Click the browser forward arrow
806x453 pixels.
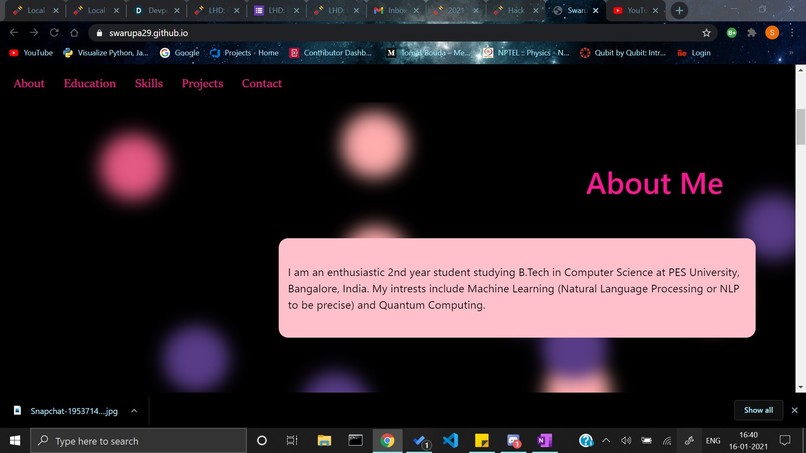34,32
